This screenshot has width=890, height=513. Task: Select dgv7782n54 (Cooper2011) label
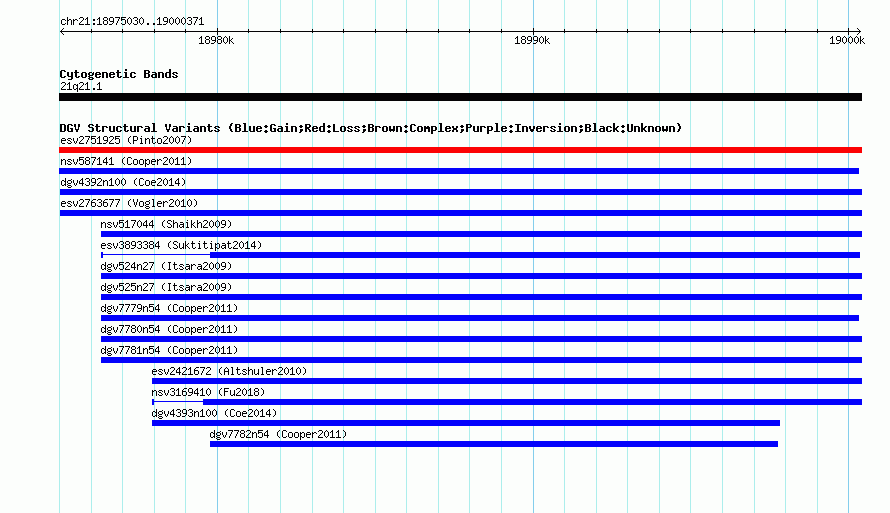pyautogui.click(x=278, y=434)
